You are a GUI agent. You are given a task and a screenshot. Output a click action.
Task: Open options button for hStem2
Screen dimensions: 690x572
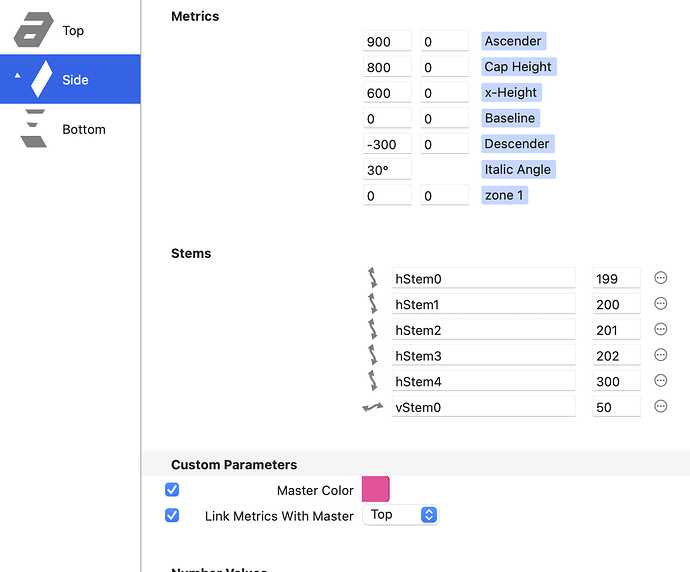(x=660, y=329)
